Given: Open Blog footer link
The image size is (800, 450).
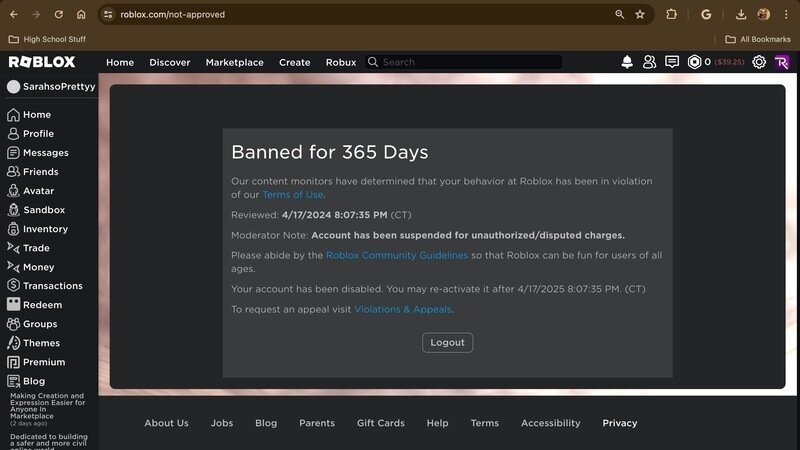Looking at the screenshot, I should tap(266, 423).
